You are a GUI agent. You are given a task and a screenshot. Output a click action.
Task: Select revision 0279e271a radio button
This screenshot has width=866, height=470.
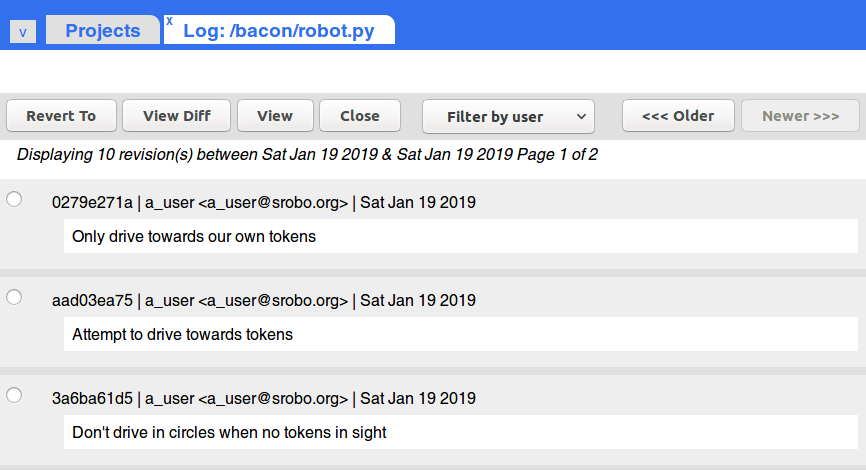(x=14, y=199)
